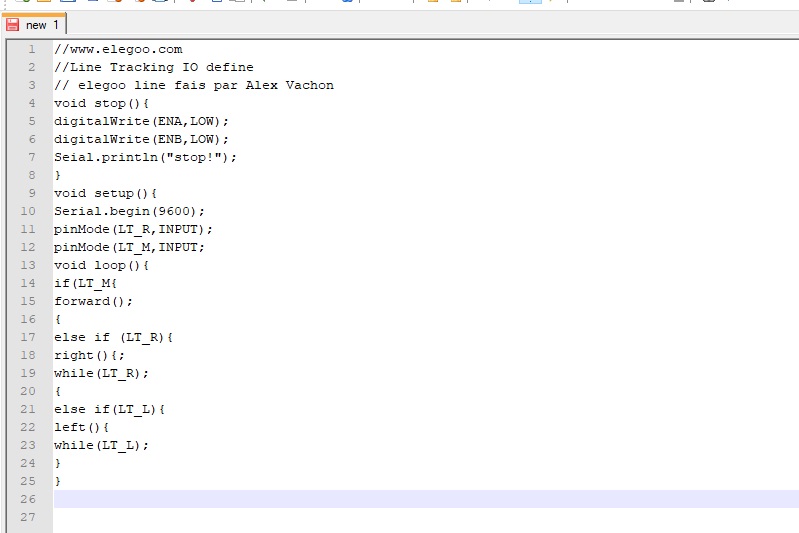Click the 'void loop(){' line
Image resolution: width=799 pixels, height=533 pixels.
(101, 265)
